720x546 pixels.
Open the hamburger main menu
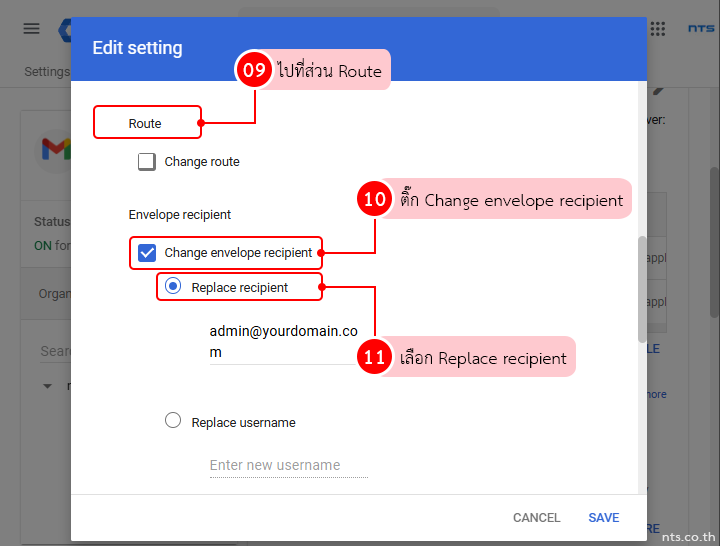[x=31, y=28]
